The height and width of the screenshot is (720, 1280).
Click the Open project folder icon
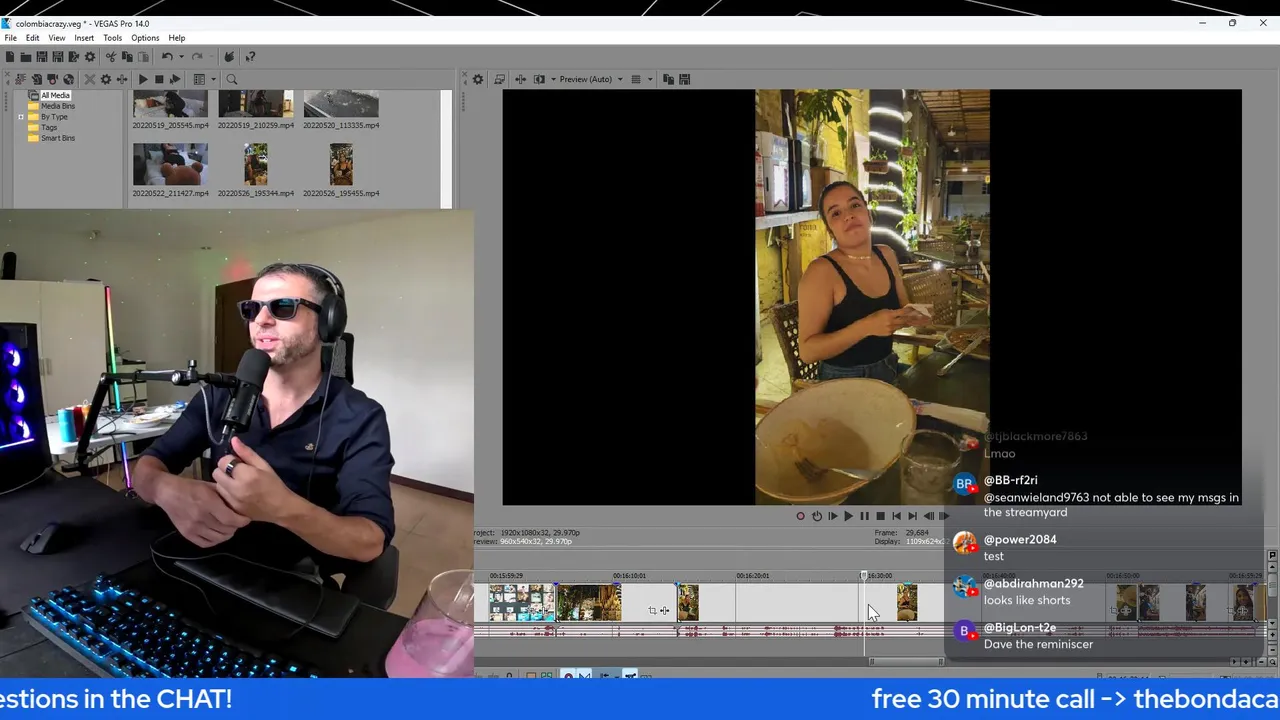click(26, 57)
